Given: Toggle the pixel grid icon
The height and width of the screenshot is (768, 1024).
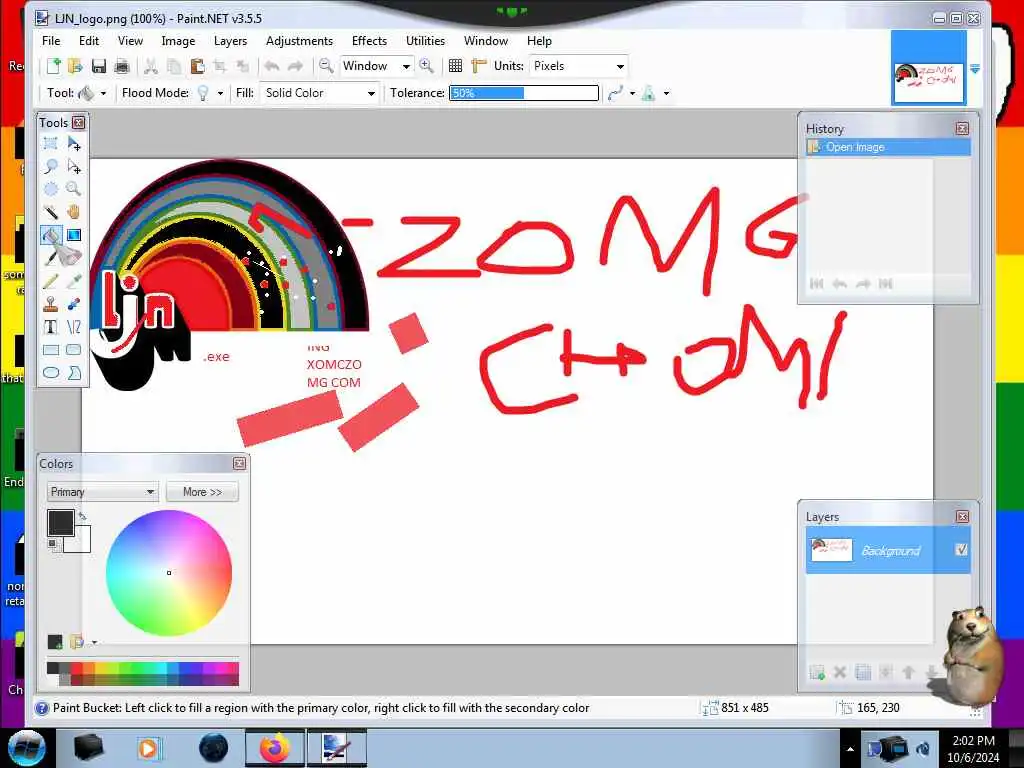Looking at the screenshot, I should pos(456,66).
